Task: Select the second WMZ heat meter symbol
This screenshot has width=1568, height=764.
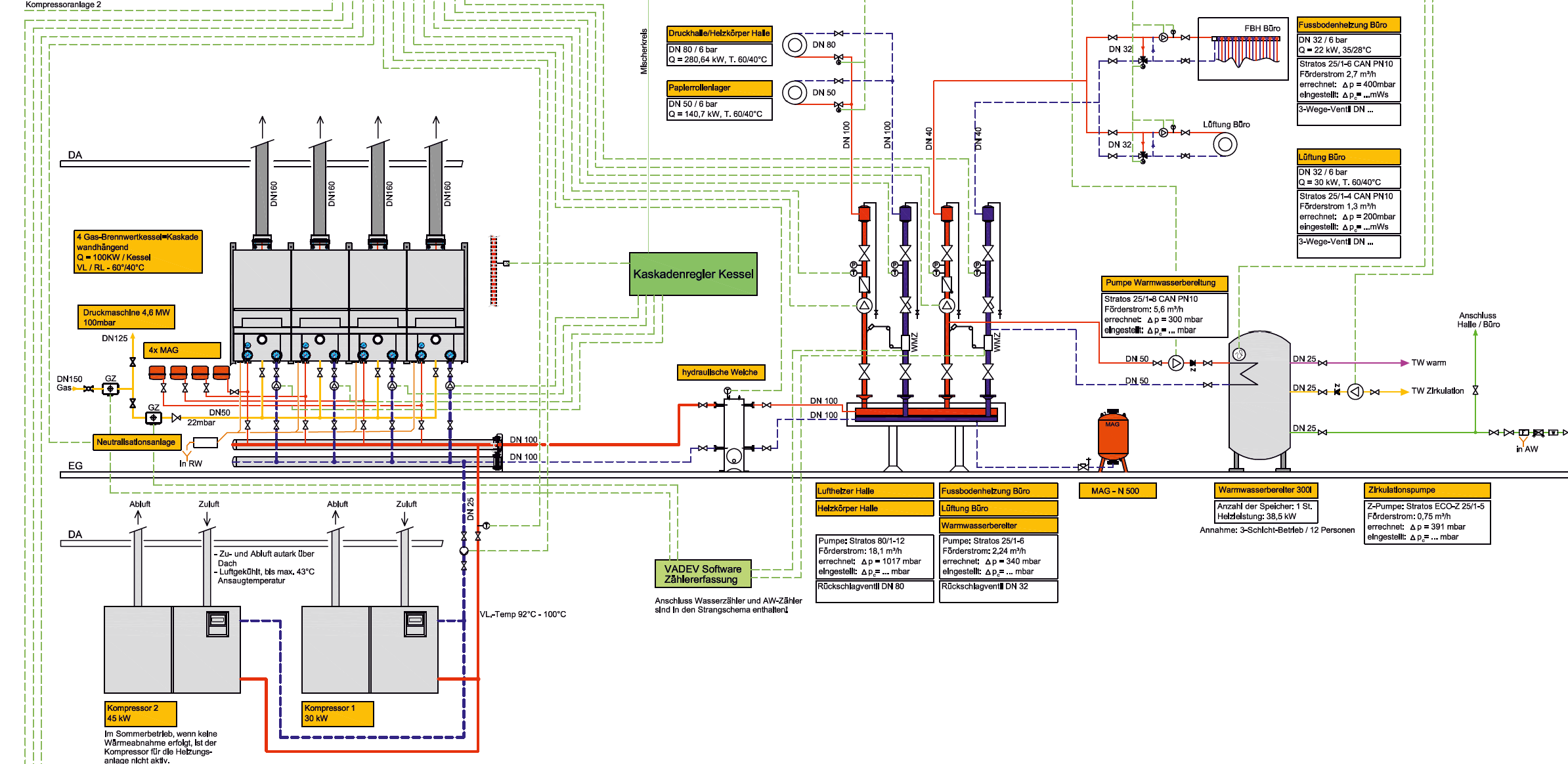Action: coord(988,342)
